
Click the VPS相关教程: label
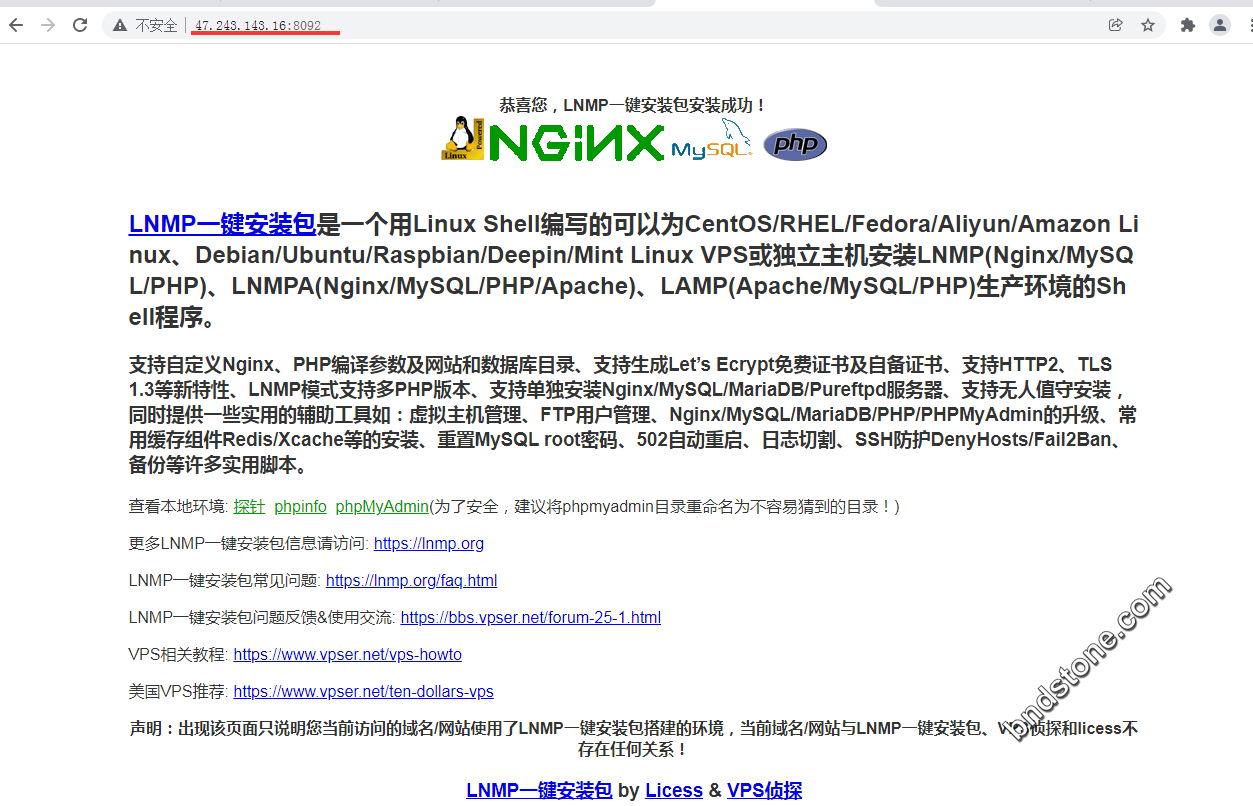coord(179,655)
